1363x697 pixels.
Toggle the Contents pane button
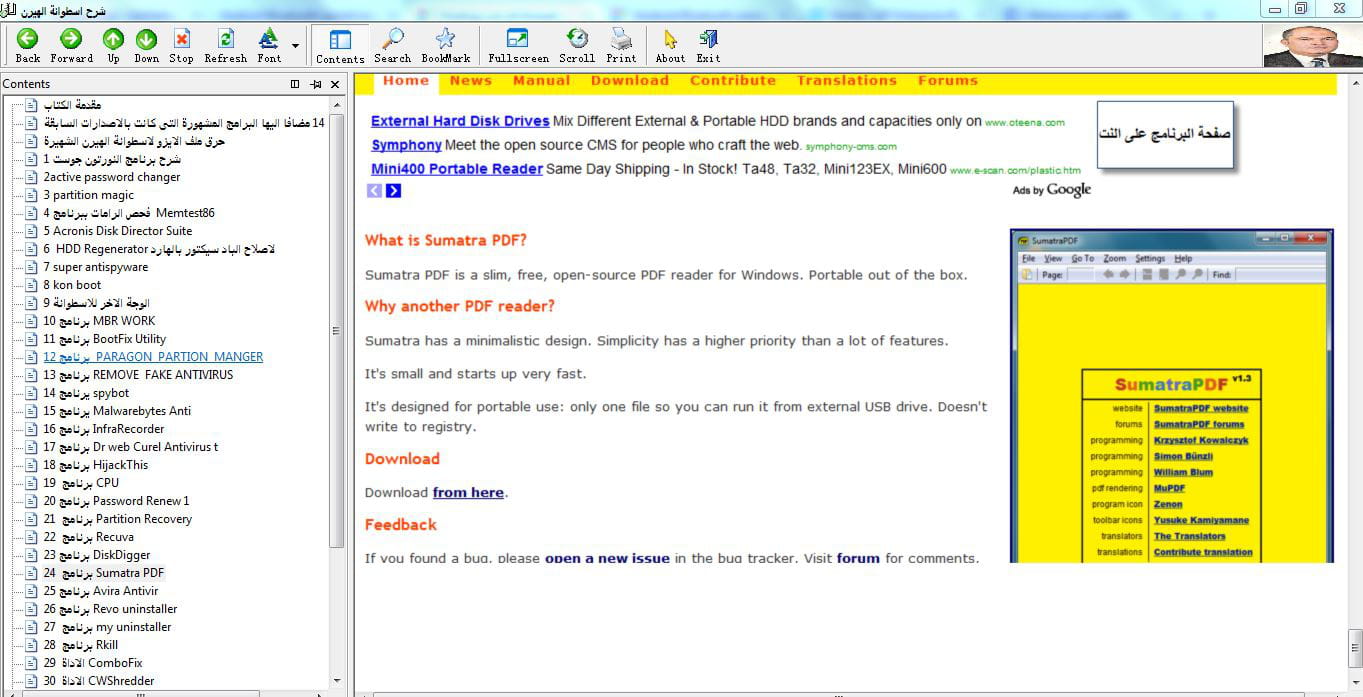tap(340, 45)
